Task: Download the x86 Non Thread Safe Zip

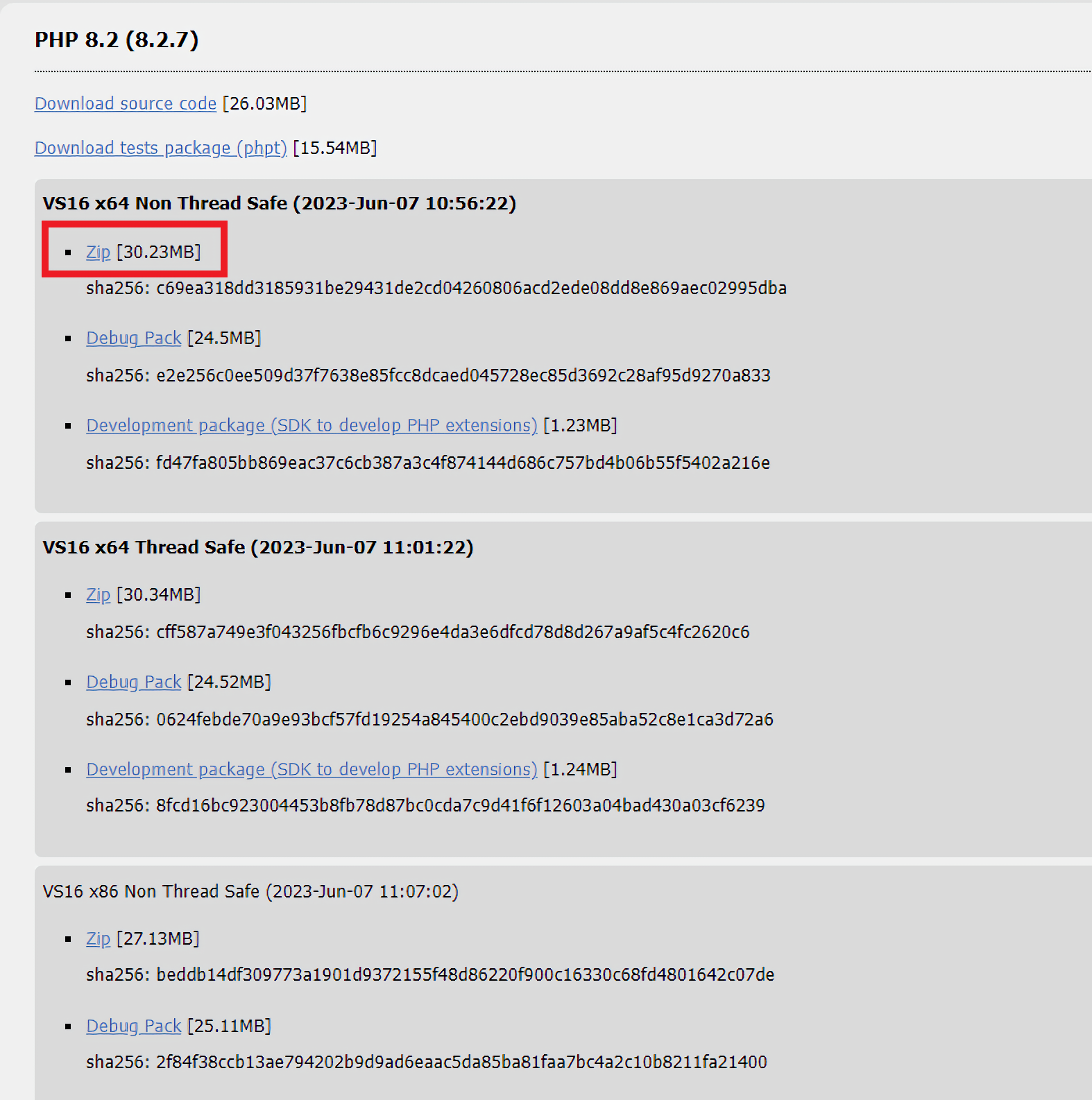Action: [98, 938]
